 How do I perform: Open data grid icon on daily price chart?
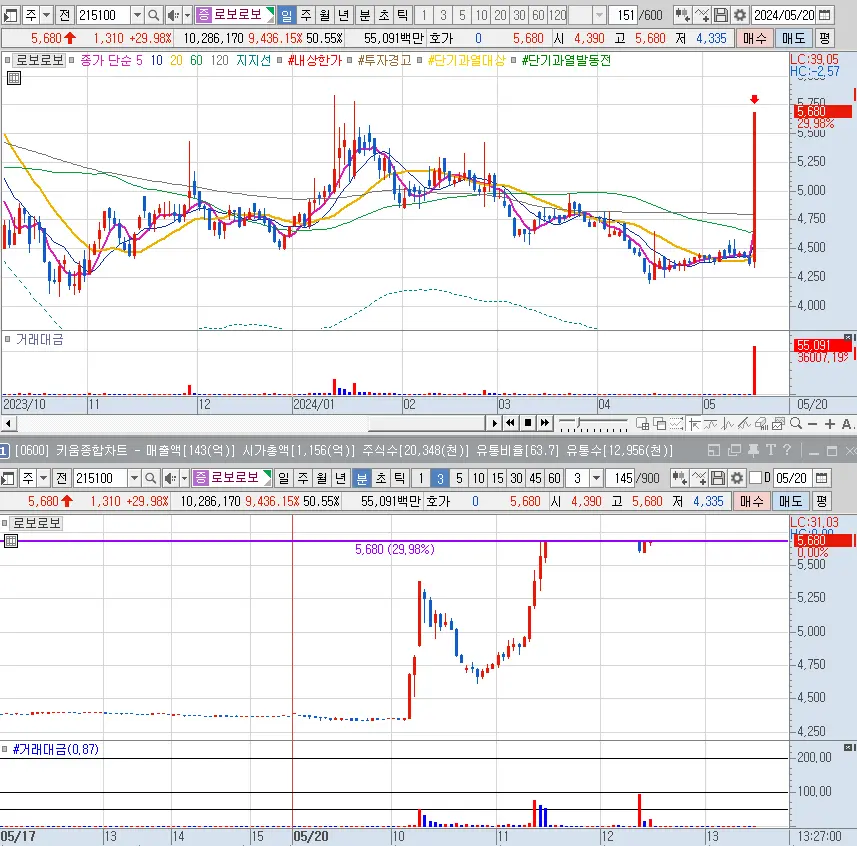[14, 78]
